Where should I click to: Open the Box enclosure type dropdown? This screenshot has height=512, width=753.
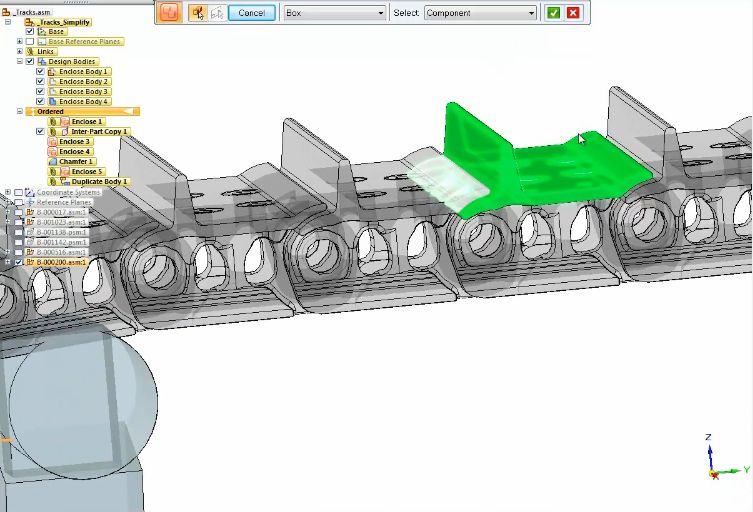334,13
